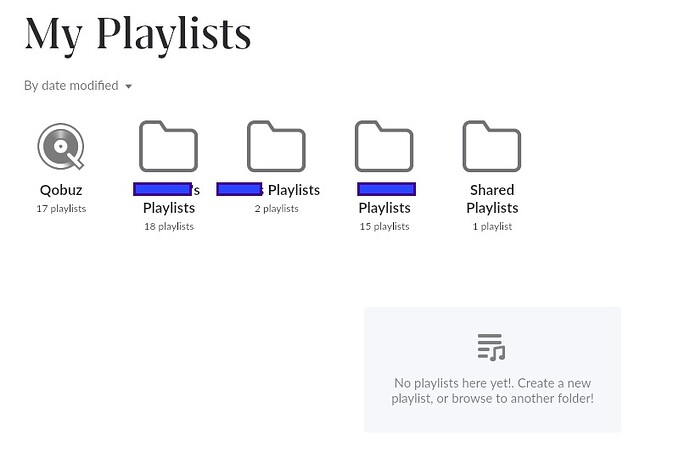Click the Playlists name above 18 playlists
This screenshot has width=690, height=452.
[x=169, y=208]
